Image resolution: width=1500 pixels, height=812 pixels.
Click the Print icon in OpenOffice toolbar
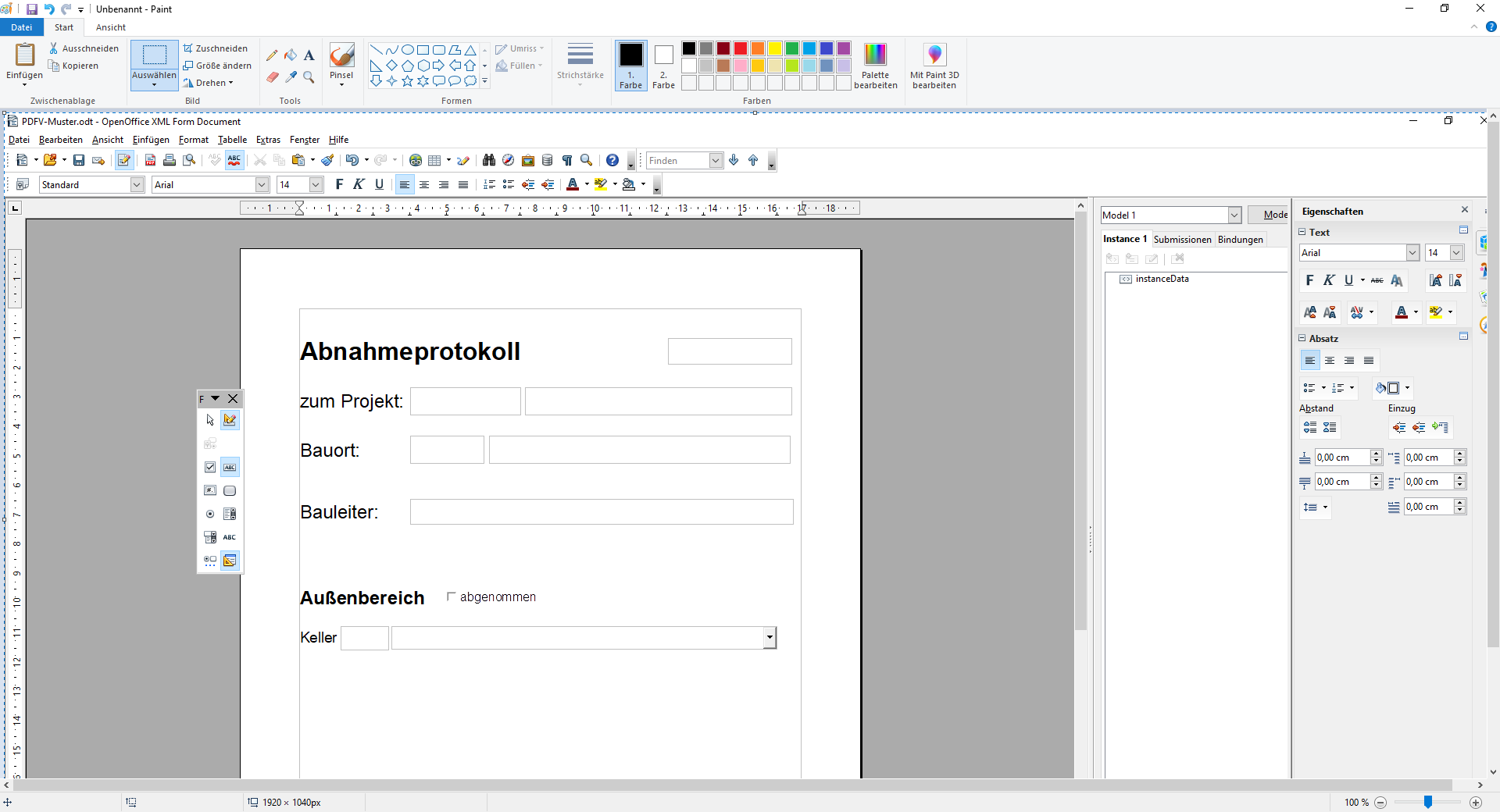click(x=170, y=160)
